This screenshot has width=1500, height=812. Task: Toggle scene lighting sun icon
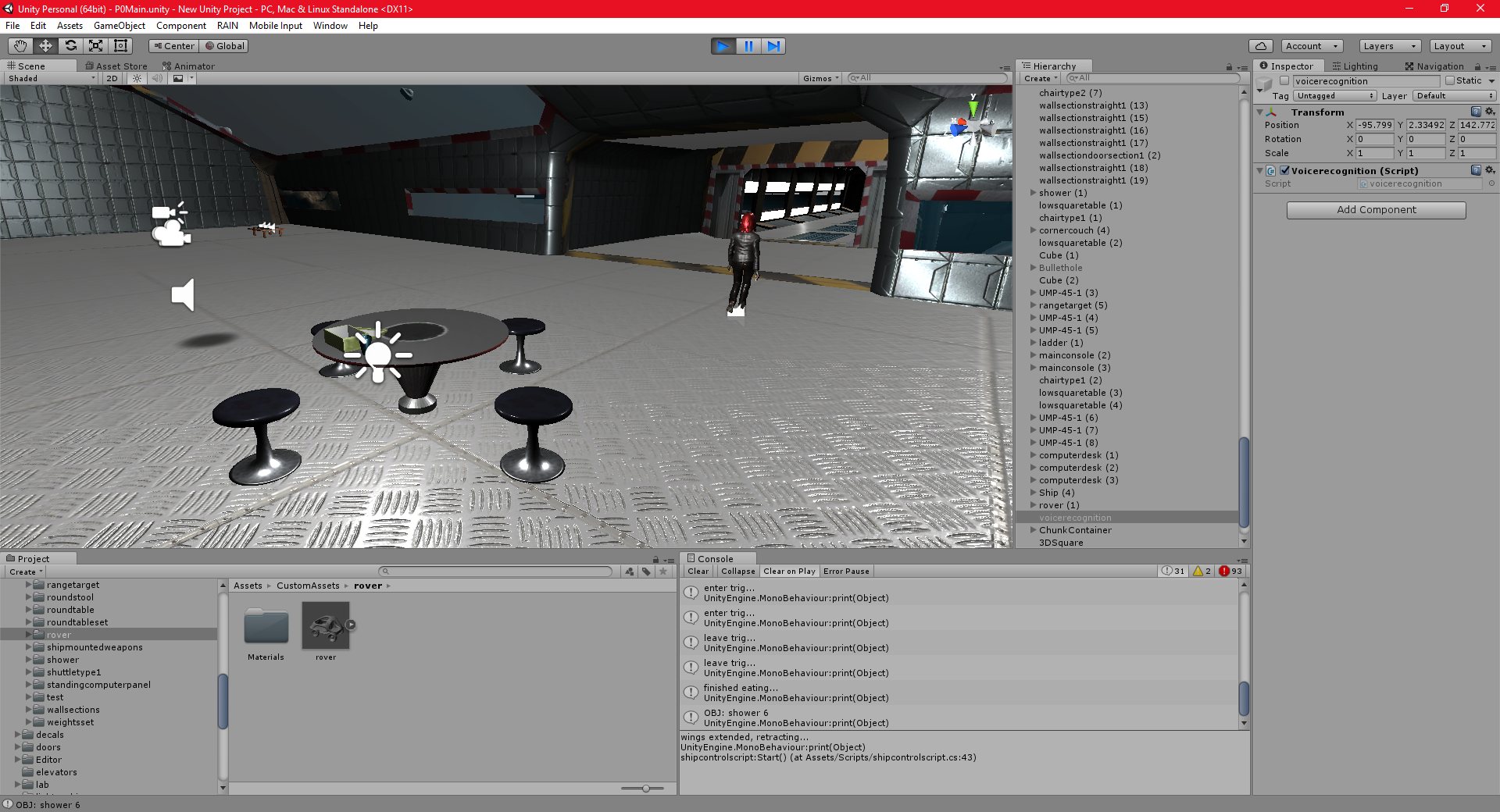(x=137, y=78)
